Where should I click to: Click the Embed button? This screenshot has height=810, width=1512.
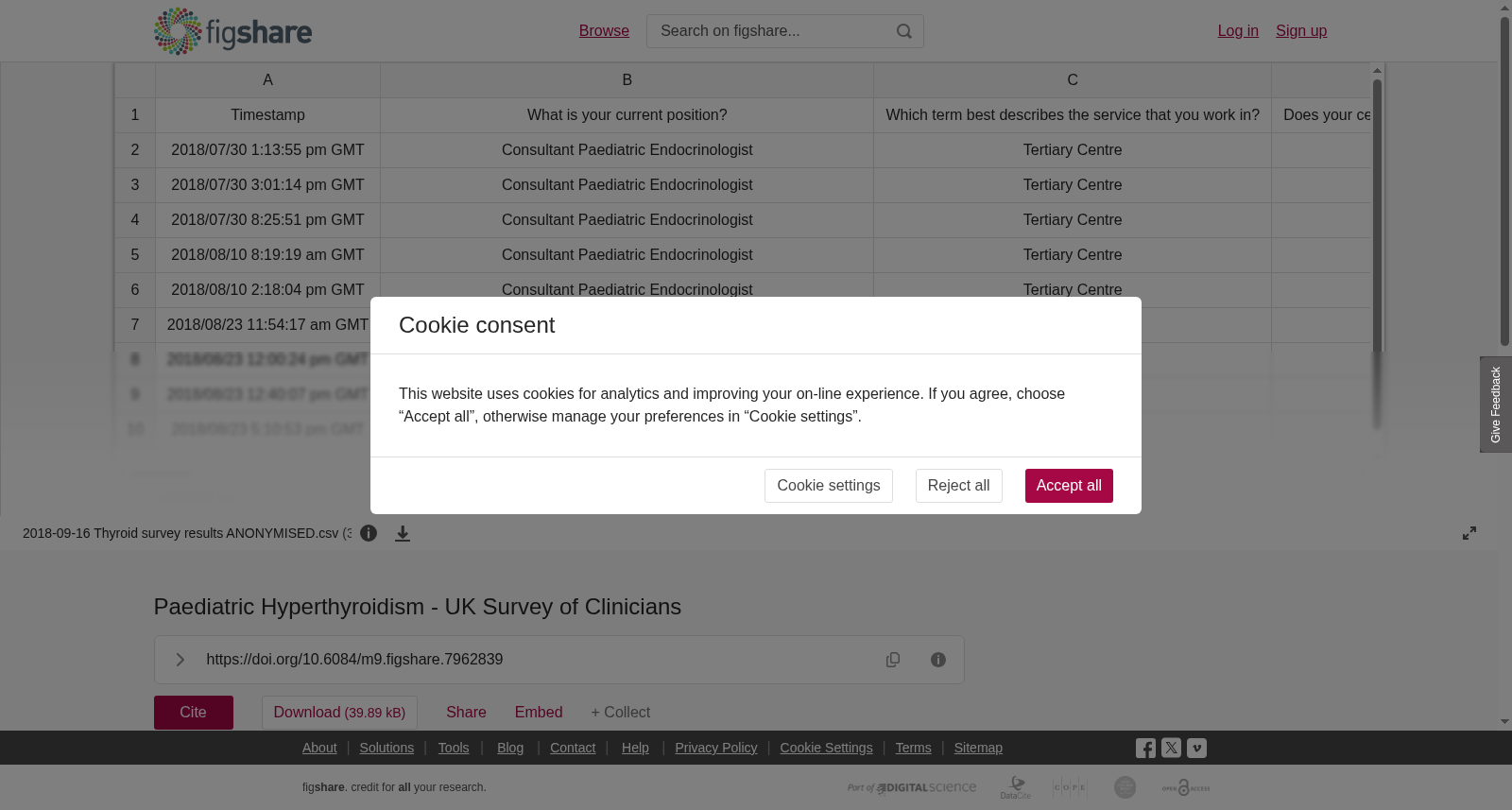coord(539,713)
